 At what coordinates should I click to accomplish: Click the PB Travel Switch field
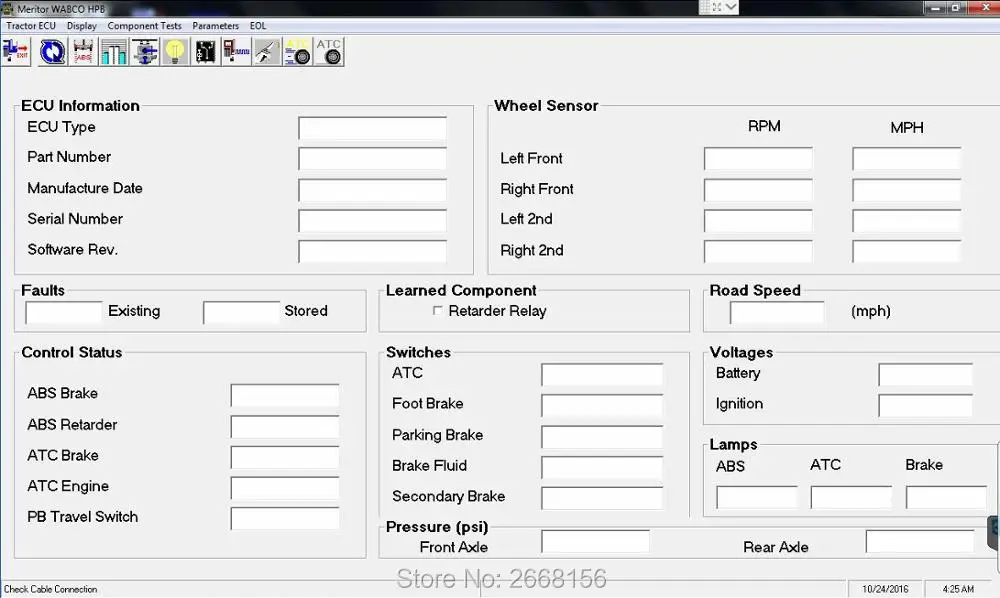tap(285, 518)
